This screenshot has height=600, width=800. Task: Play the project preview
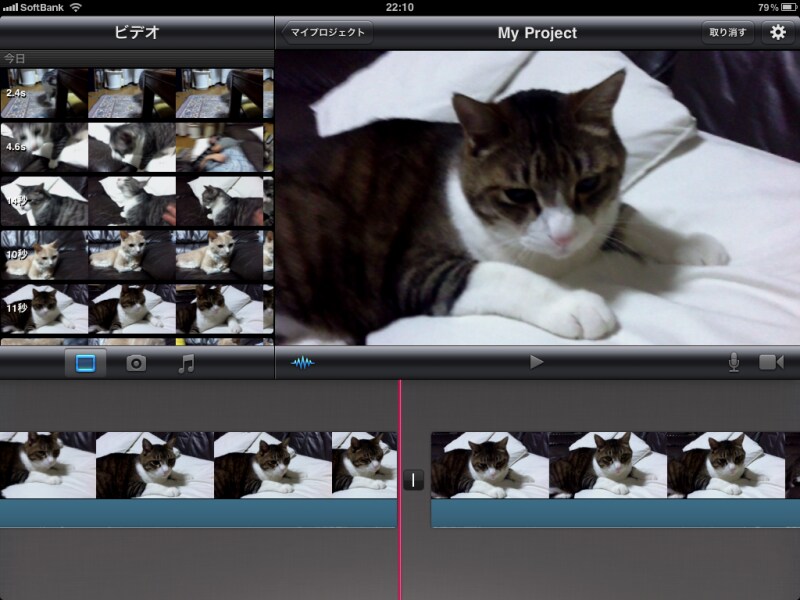click(x=536, y=362)
